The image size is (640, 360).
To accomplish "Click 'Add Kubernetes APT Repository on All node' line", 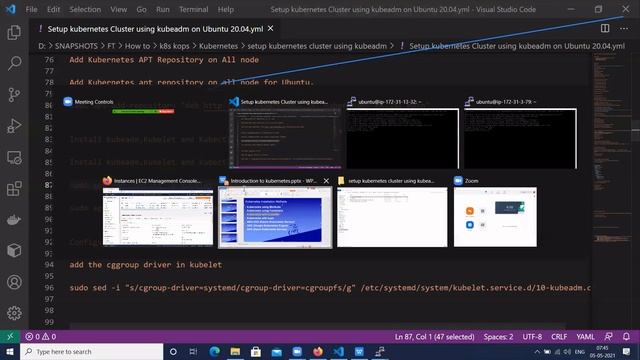I will pyautogui.click(x=164, y=60).
